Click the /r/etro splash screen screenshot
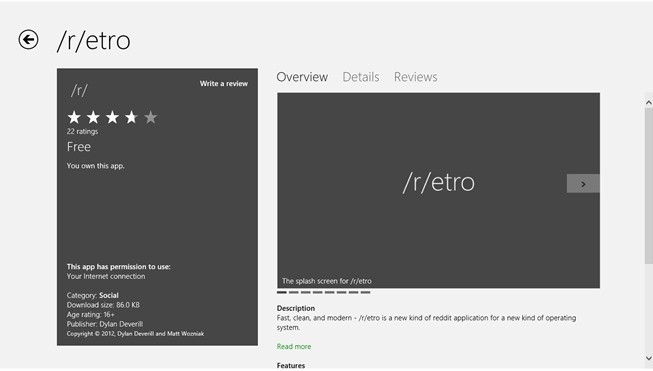 tap(439, 190)
